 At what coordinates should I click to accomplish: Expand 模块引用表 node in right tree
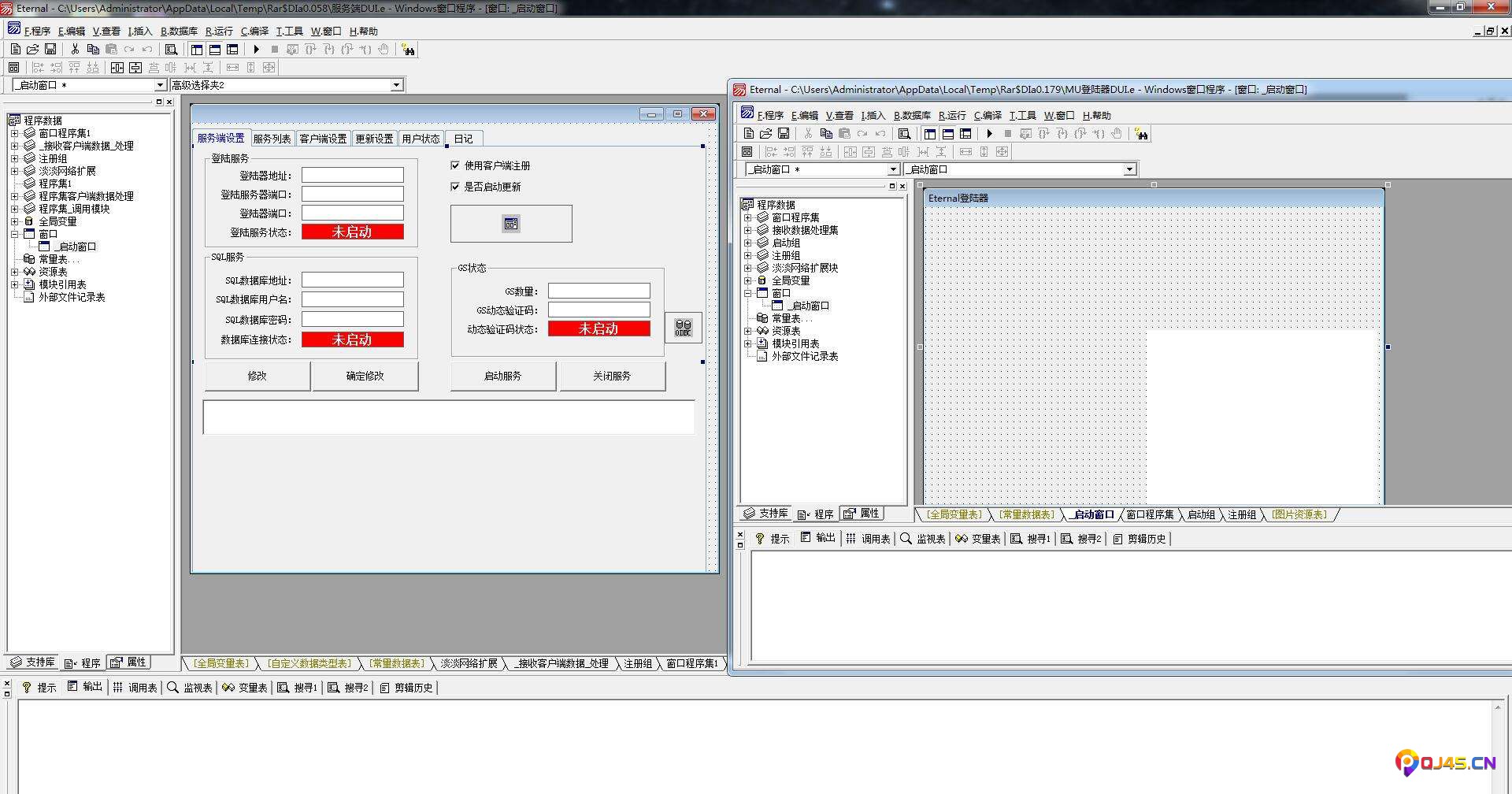pos(747,343)
